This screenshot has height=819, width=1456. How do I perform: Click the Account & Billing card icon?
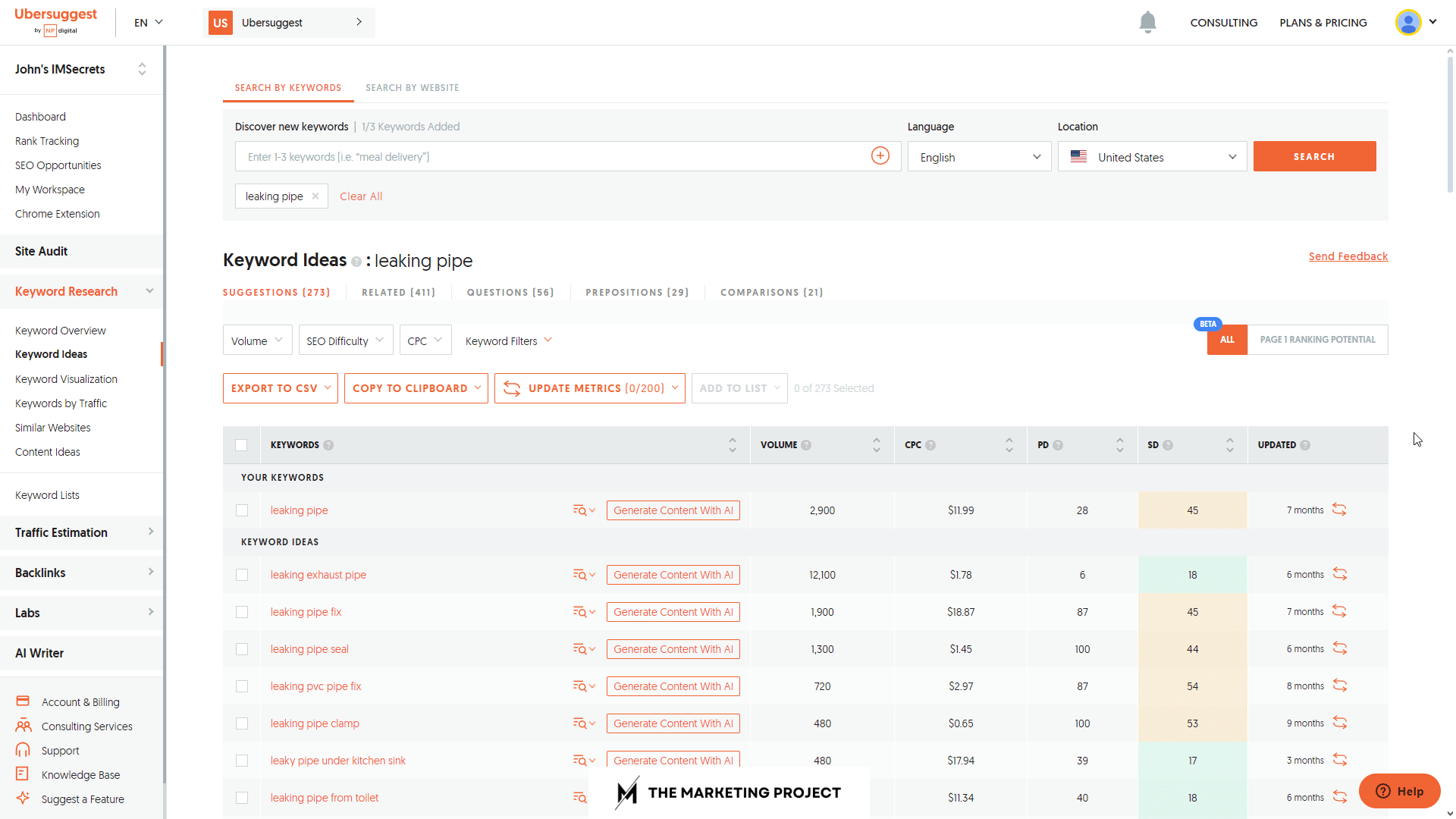[23, 701]
